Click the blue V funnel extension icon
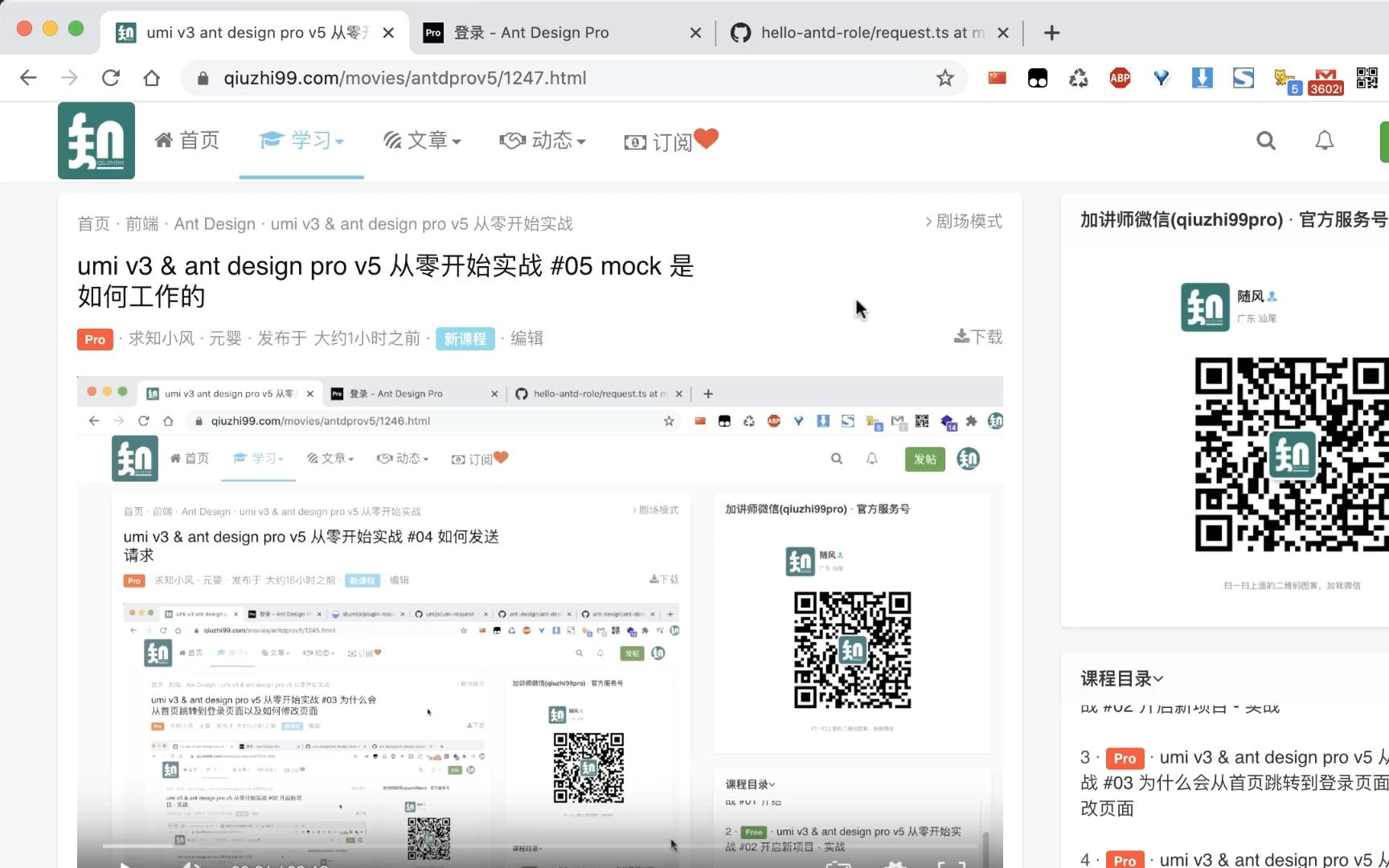 pos(1161,78)
